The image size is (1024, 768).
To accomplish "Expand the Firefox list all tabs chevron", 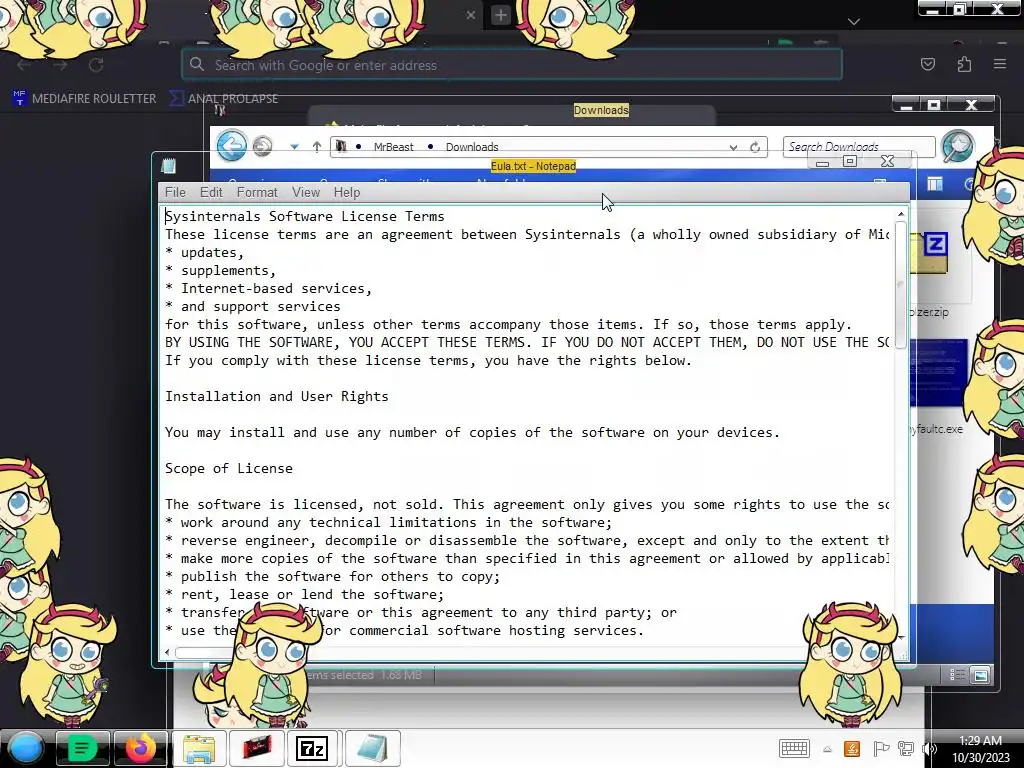I will tap(854, 22).
